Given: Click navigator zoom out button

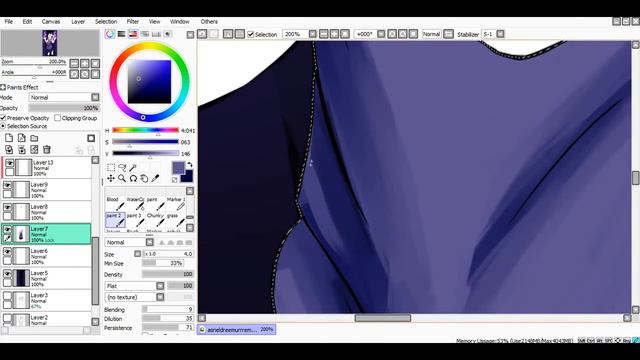Looking at the screenshot, I should tap(74, 63).
